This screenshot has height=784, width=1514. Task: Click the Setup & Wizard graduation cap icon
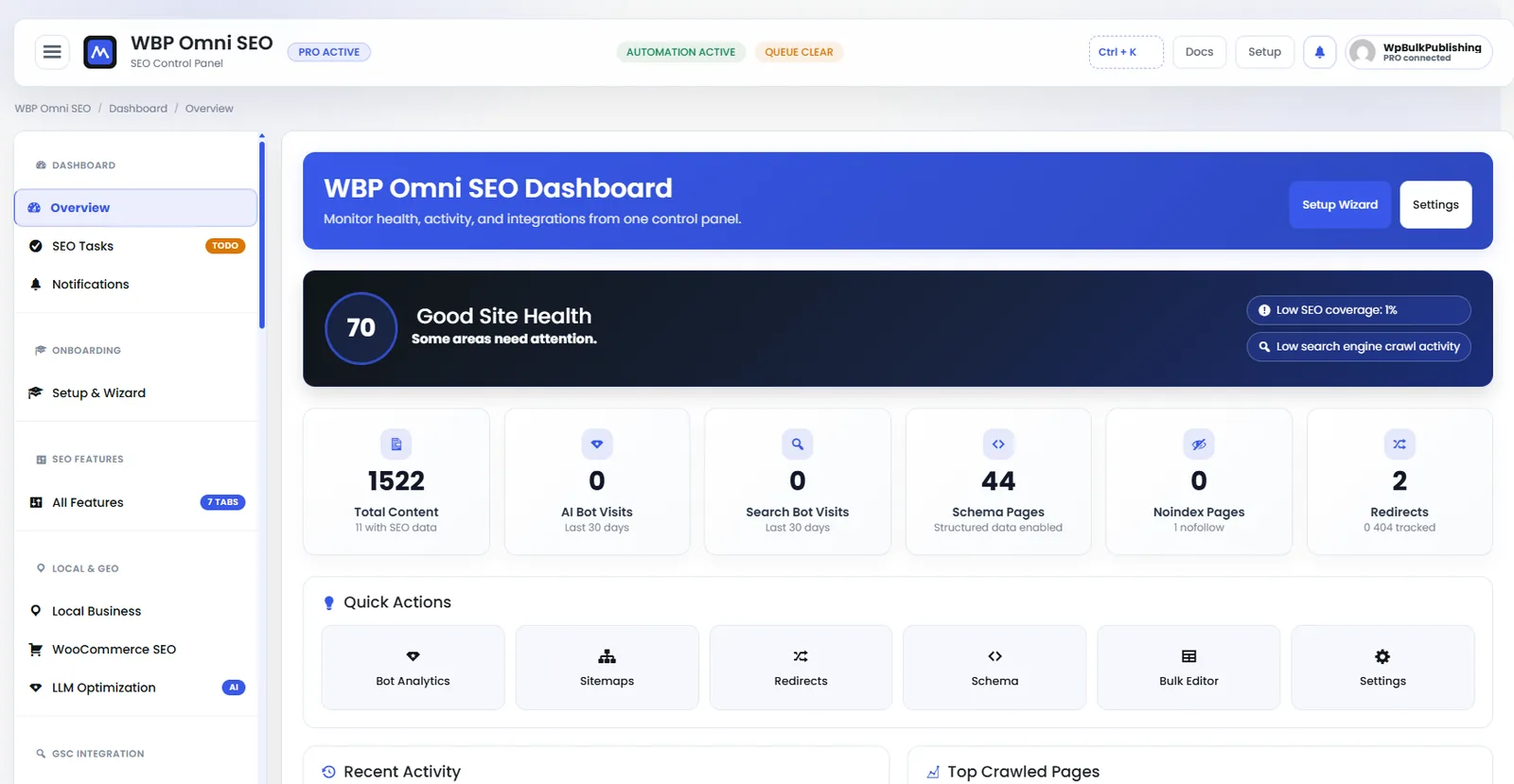pos(36,392)
